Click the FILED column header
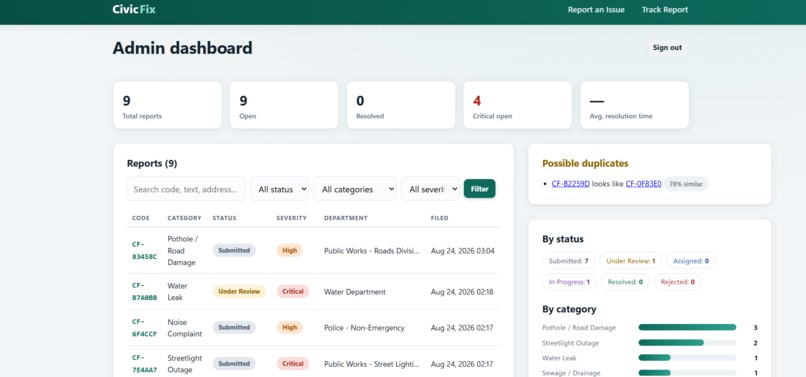 tap(439, 218)
